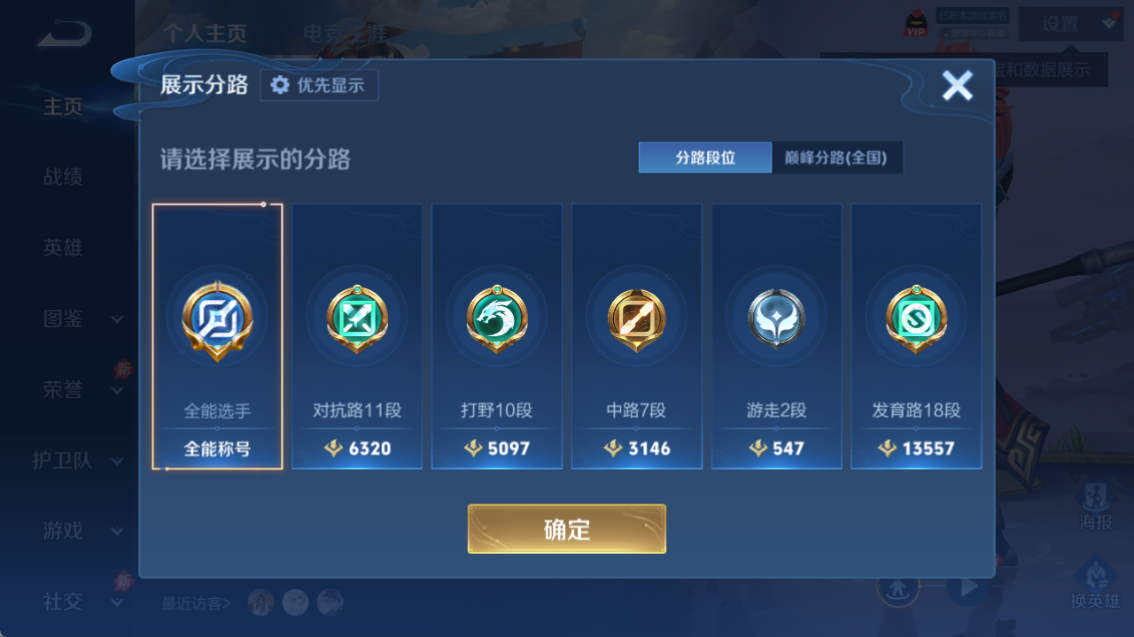Expand the 荣誉 sidebar chevron
Image resolution: width=1134 pixels, height=637 pixels.
tap(116, 391)
